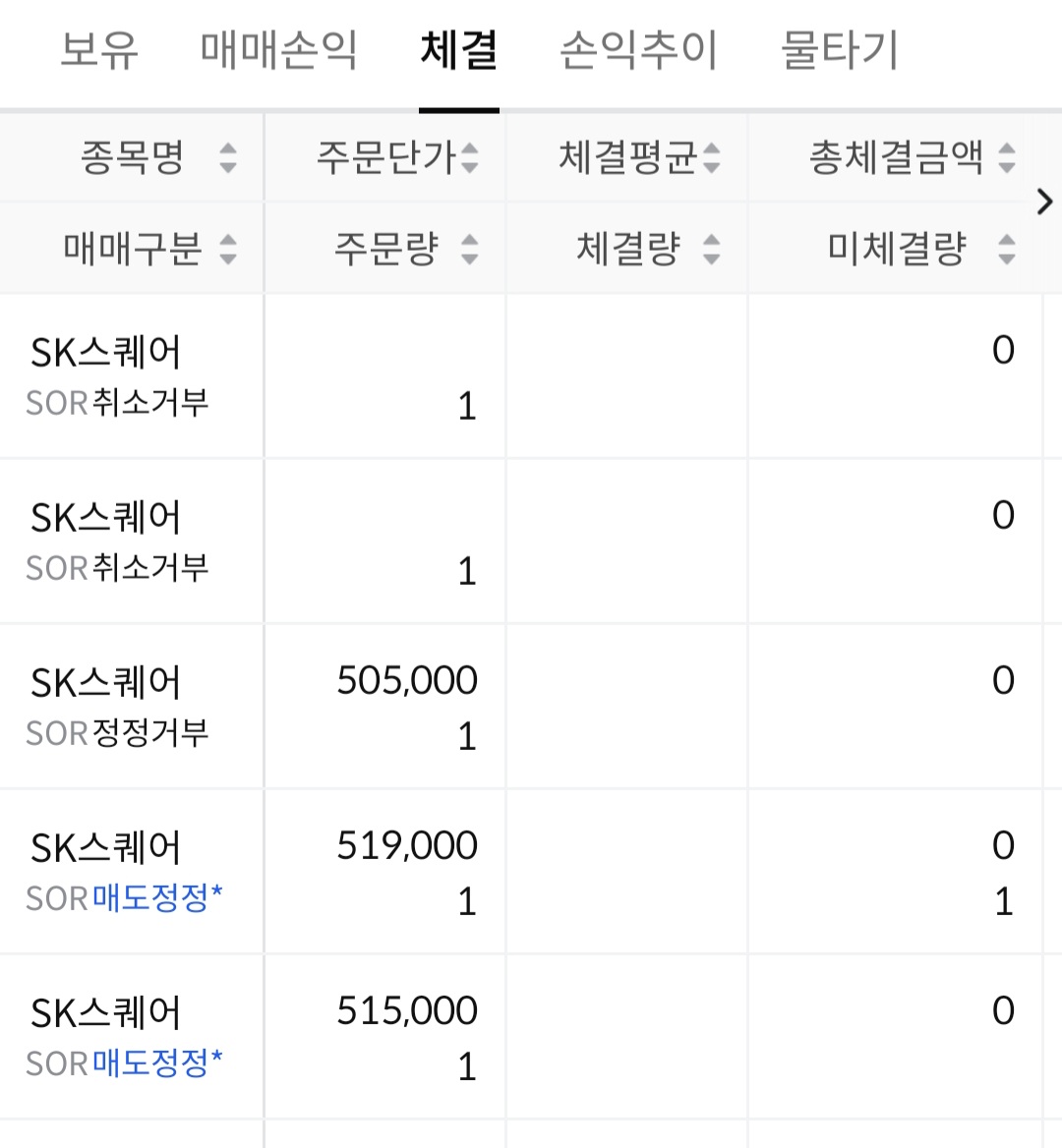The width and height of the screenshot is (1062, 1148).
Task: Open SK스퀘어 SOR정정거부 order row
Action: pos(521,707)
